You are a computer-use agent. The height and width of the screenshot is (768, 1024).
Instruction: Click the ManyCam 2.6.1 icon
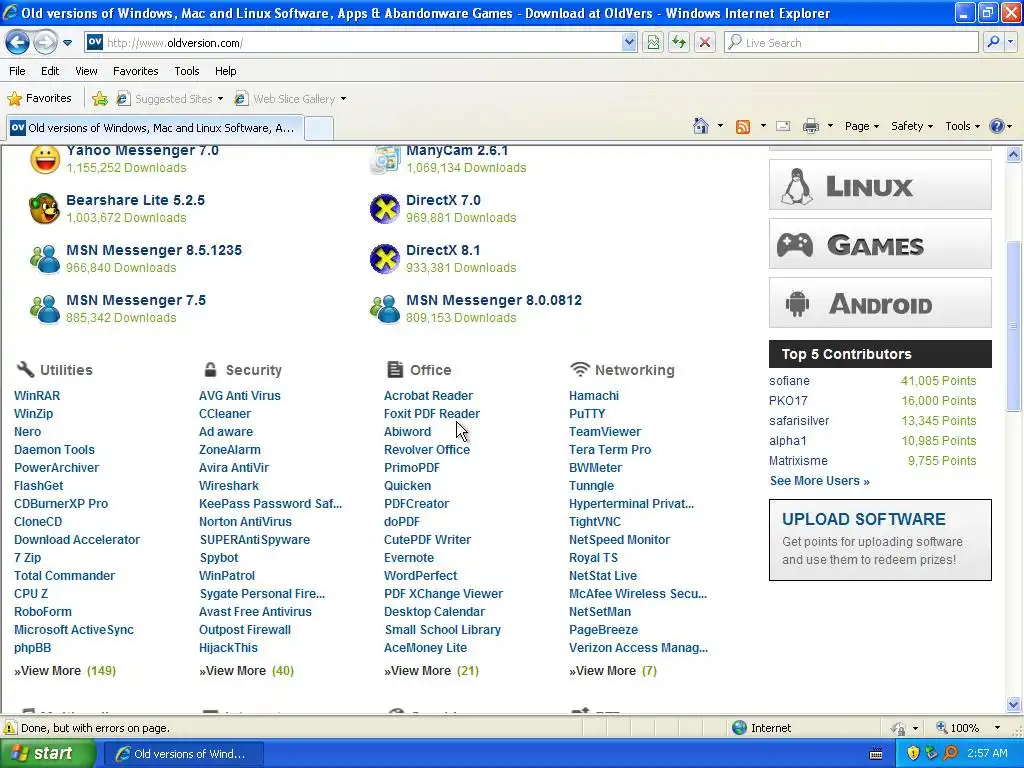(385, 160)
